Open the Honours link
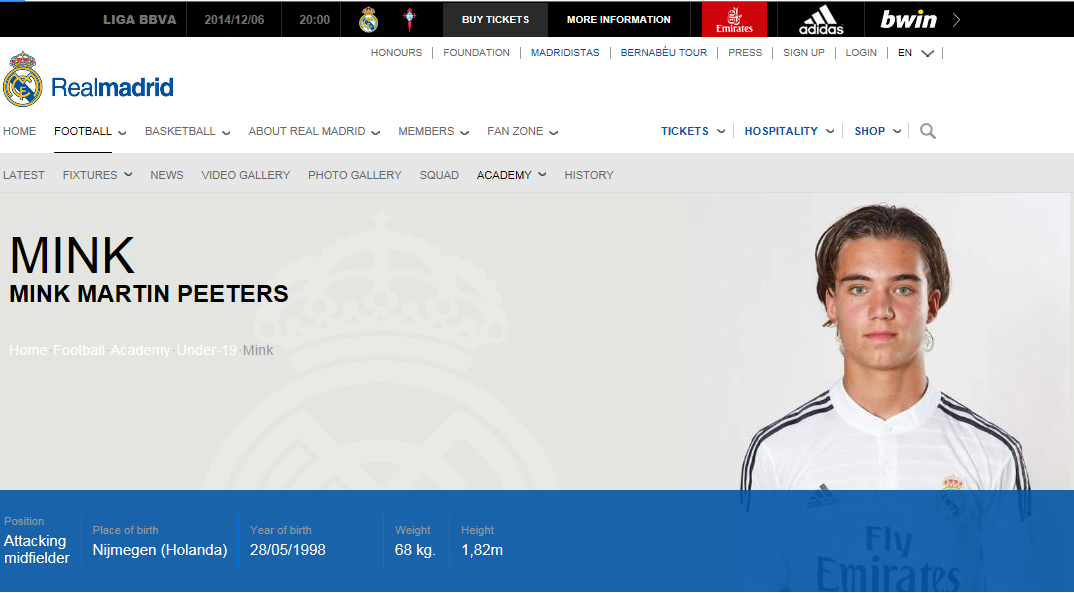 [x=397, y=53]
